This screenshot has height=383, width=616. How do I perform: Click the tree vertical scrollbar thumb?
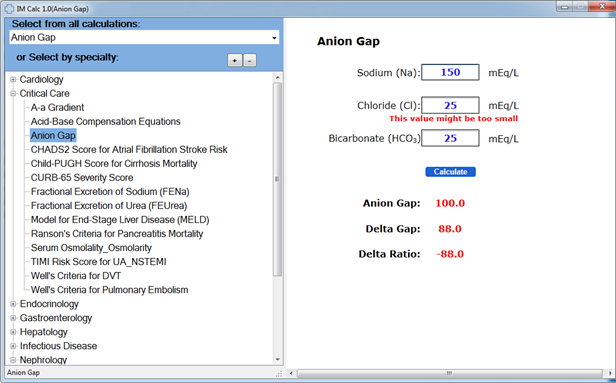pyautogui.click(x=278, y=179)
